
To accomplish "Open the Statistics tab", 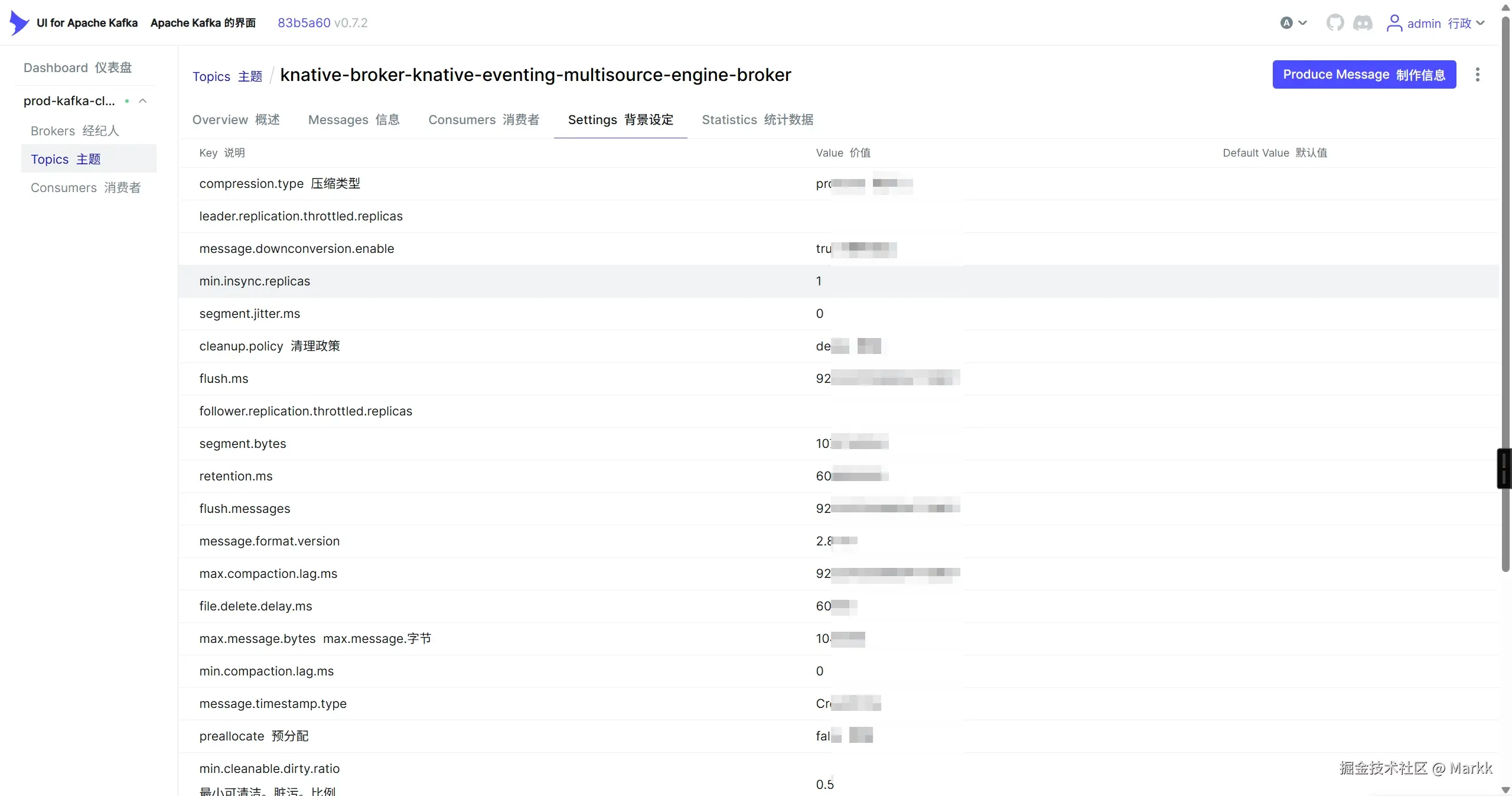I will 757,120.
